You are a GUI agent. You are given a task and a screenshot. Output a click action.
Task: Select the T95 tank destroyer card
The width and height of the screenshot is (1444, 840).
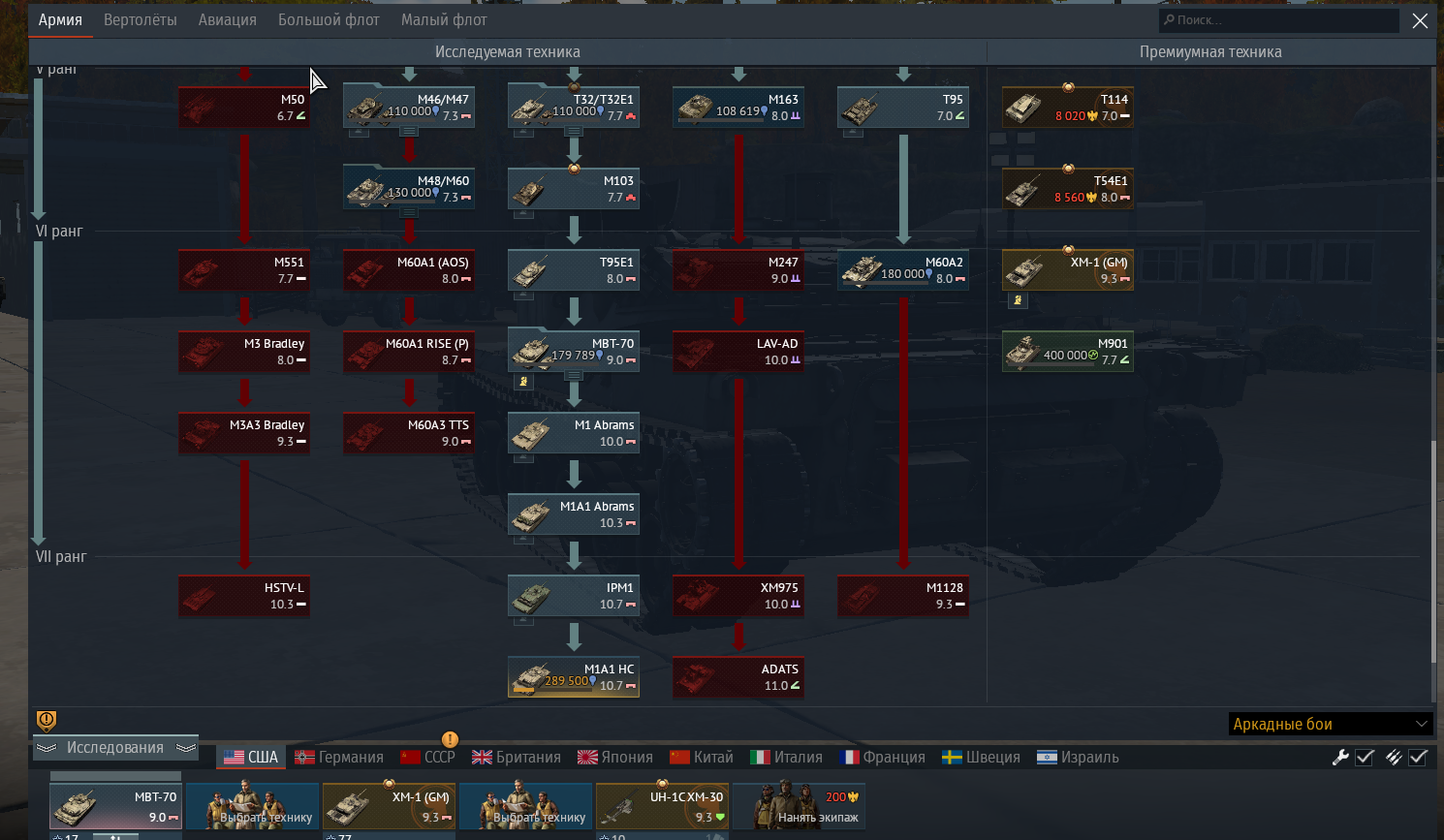(903, 107)
